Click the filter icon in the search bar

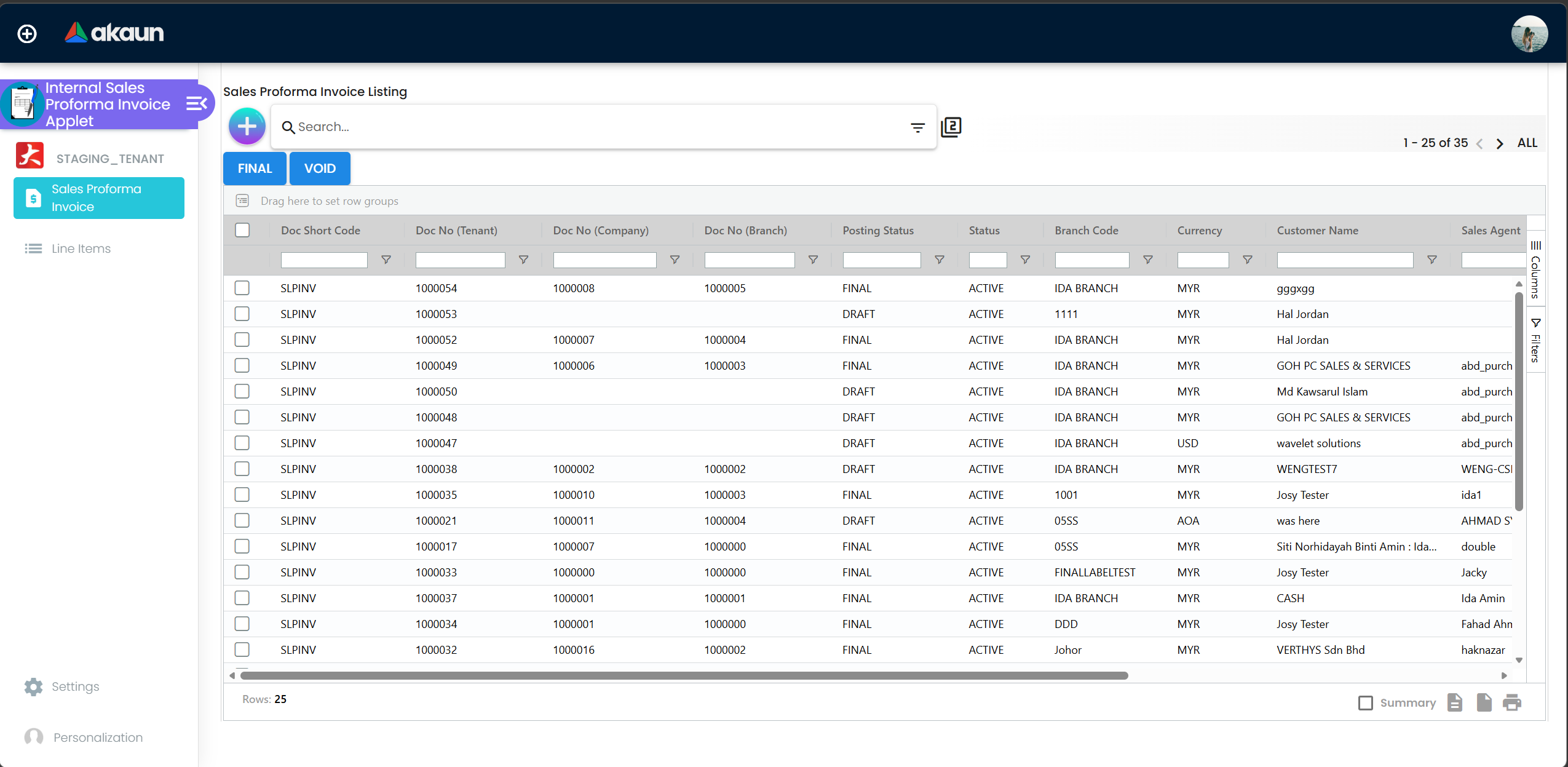917,127
